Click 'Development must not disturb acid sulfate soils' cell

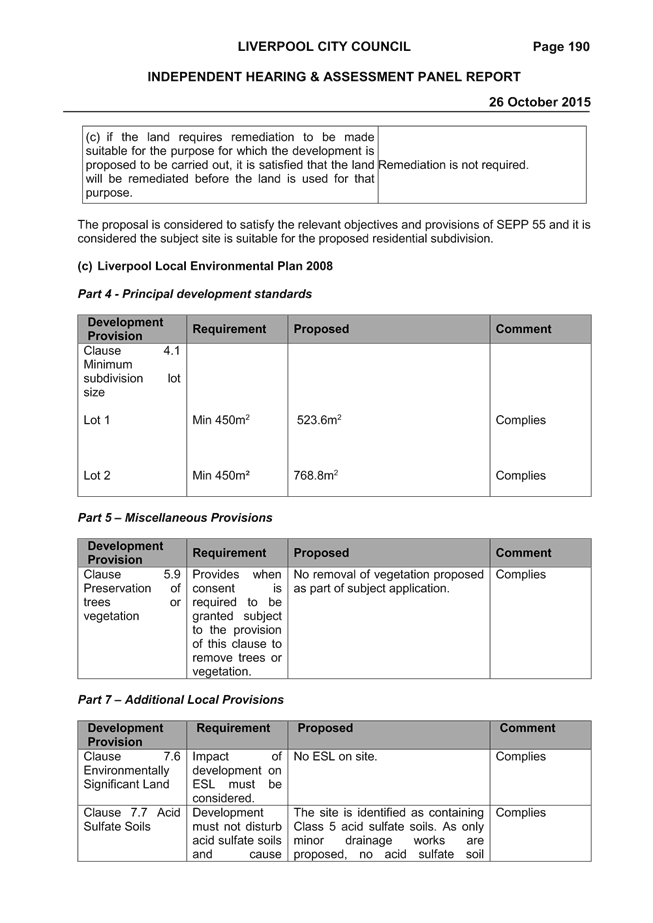click(237, 833)
